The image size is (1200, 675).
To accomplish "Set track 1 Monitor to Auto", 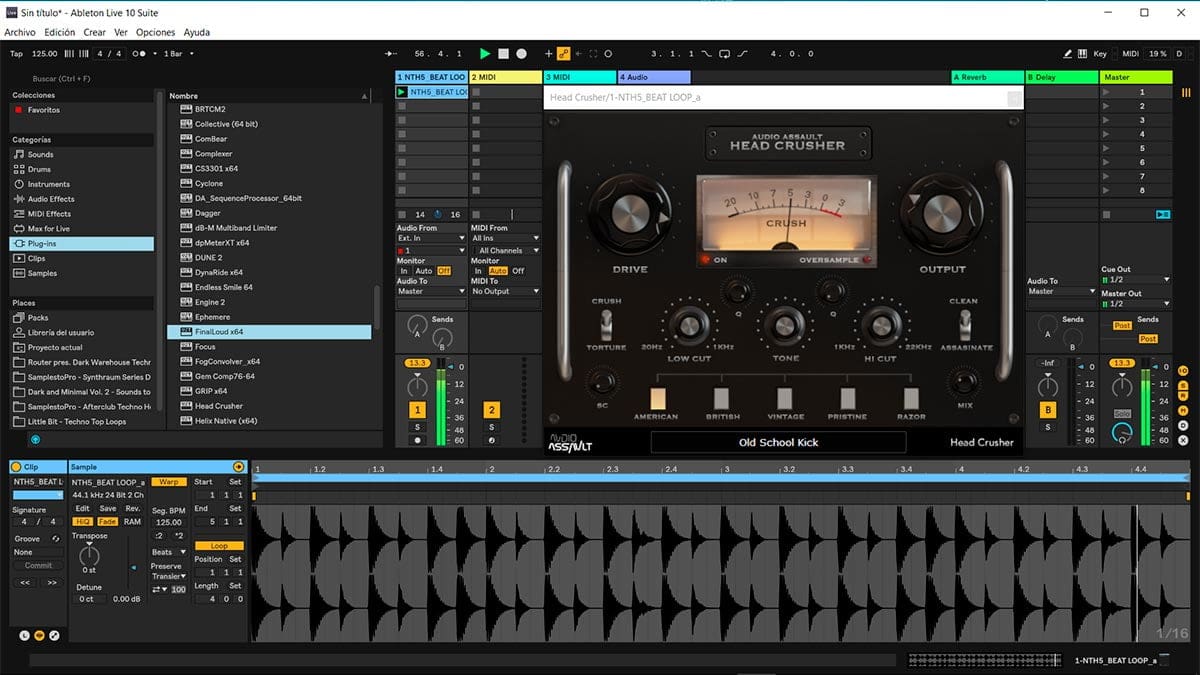I will pos(424,271).
